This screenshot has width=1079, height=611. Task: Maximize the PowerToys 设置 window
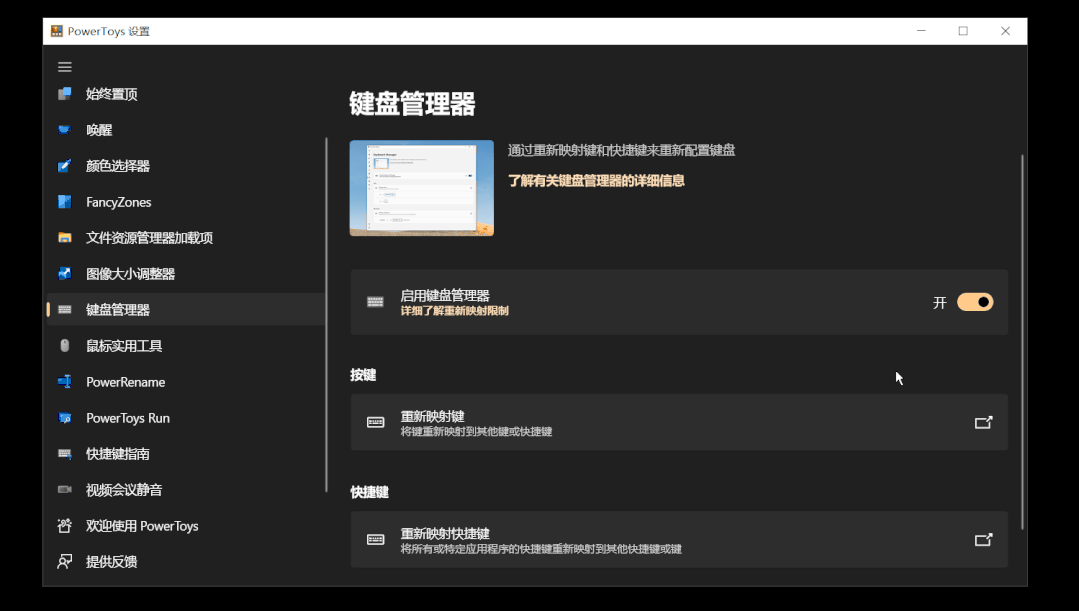[963, 31]
